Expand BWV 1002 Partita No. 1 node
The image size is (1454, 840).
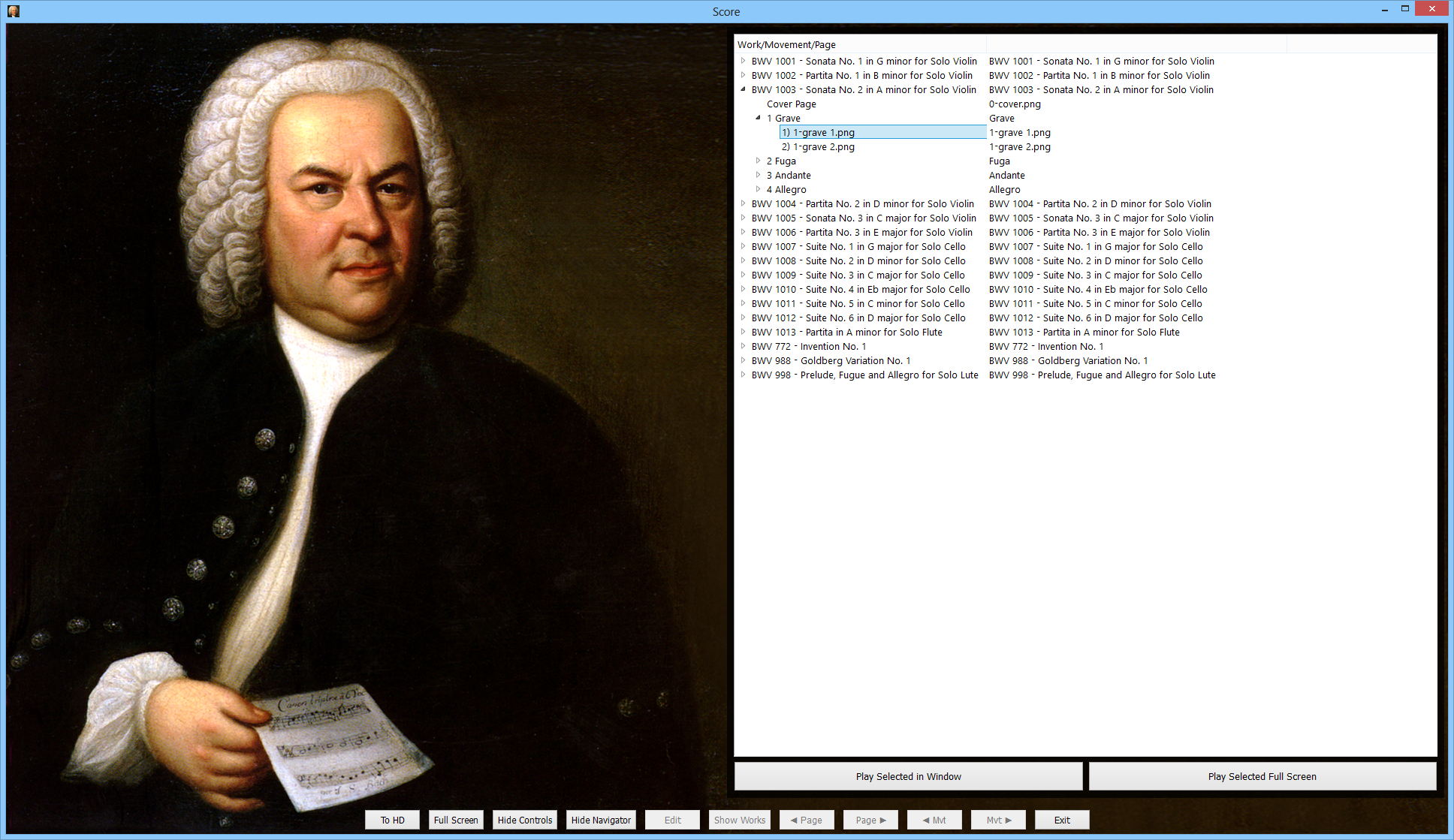coord(743,75)
